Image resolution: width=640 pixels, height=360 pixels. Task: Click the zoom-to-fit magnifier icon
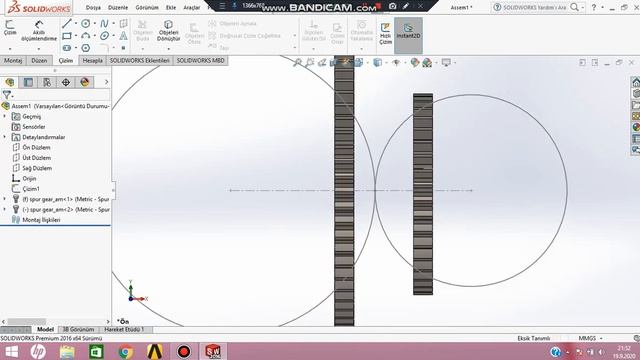click(x=298, y=62)
